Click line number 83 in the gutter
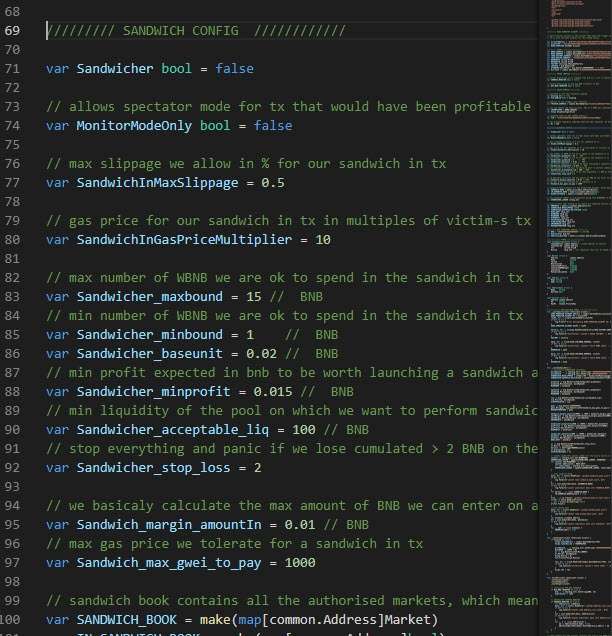Image resolution: width=612 pixels, height=636 pixels. coord(12,297)
